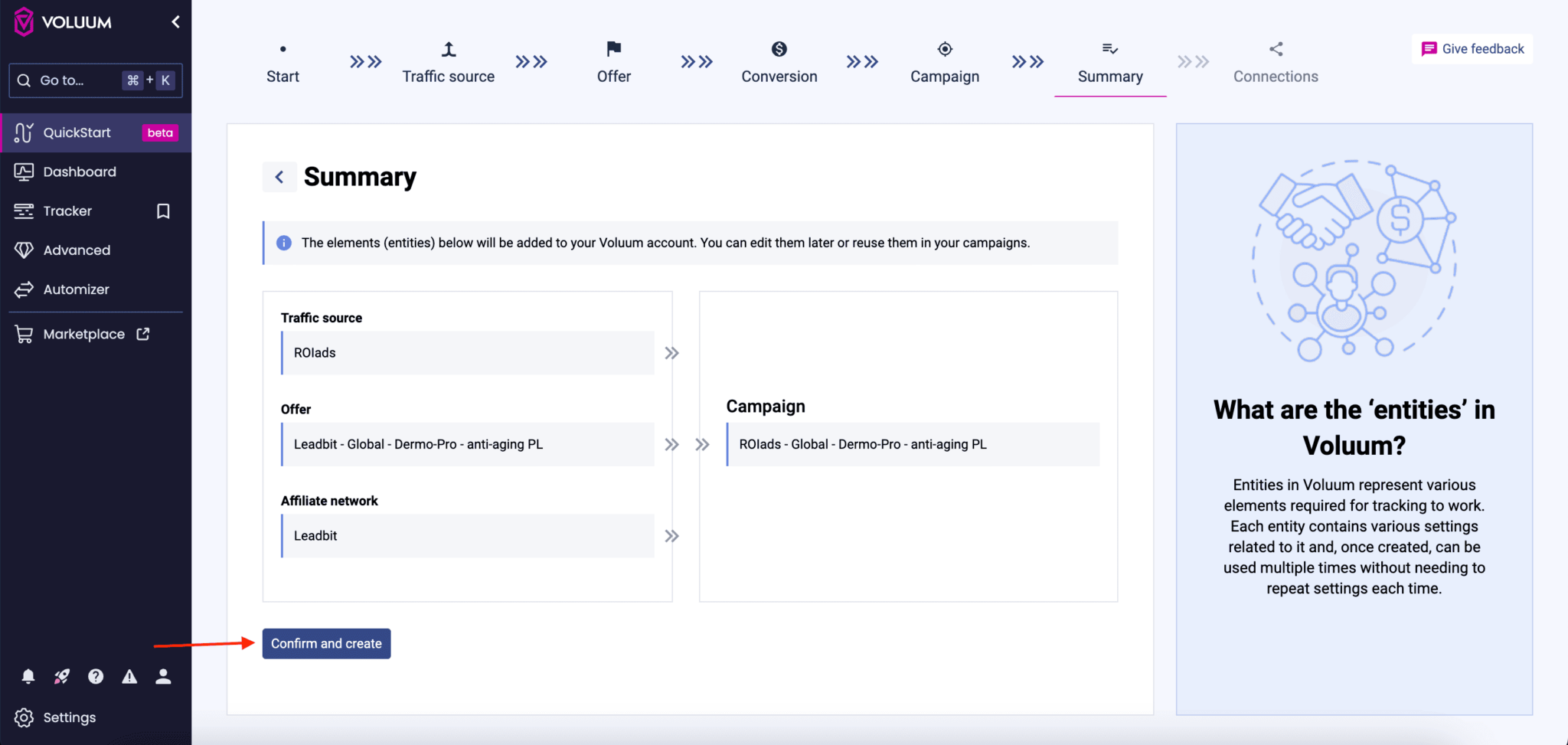Click the Go to... search field
Image resolution: width=1568 pixels, height=745 pixels.
click(65, 80)
